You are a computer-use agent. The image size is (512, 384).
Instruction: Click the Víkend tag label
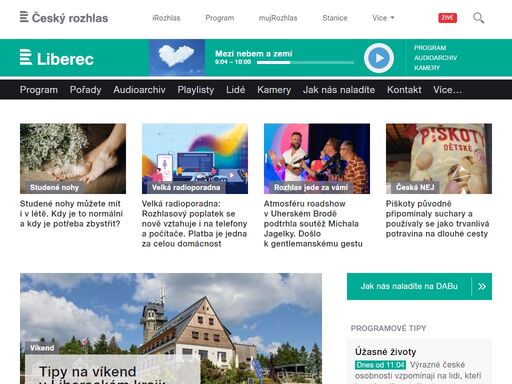point(42,348)
